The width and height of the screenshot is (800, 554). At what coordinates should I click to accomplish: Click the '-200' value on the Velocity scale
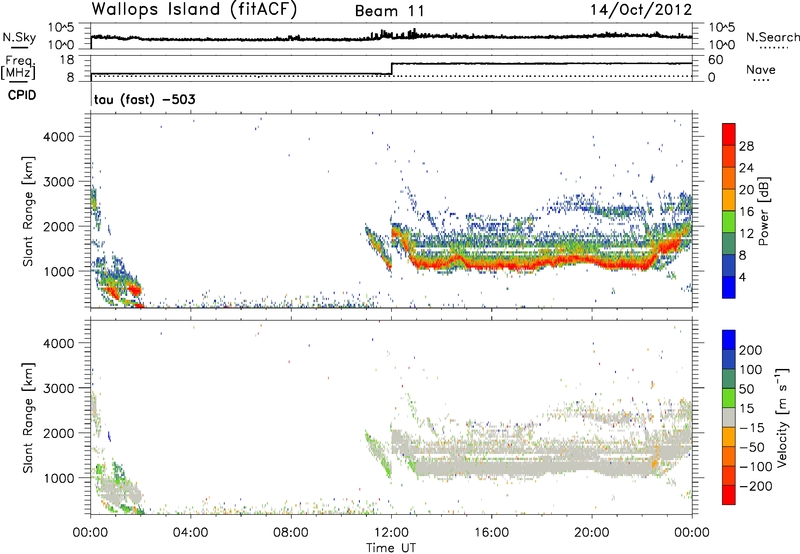[x=755, y=486]
